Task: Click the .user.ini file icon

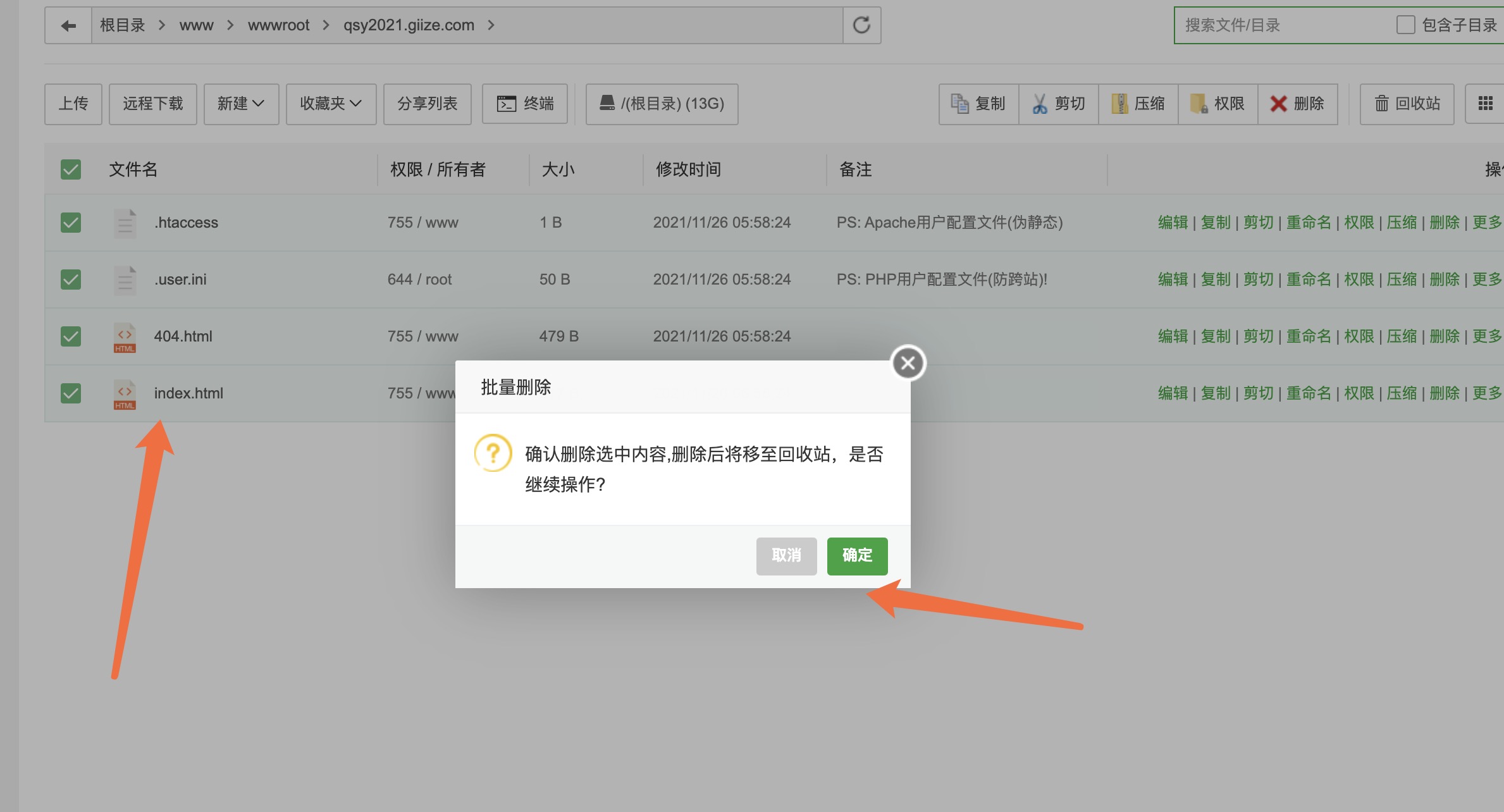Action: pos(125,280)
